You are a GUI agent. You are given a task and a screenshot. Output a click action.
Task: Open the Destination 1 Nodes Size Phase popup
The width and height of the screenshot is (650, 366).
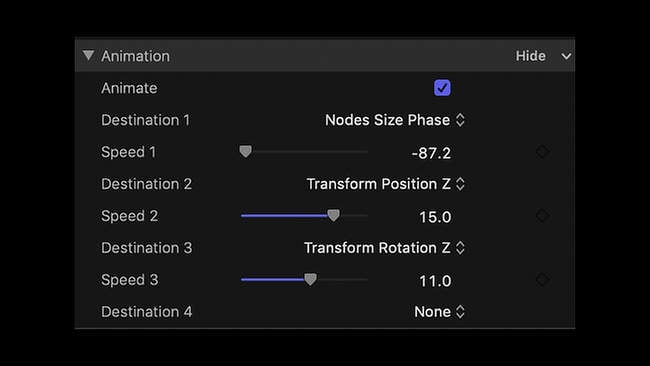tap(395, 120)
